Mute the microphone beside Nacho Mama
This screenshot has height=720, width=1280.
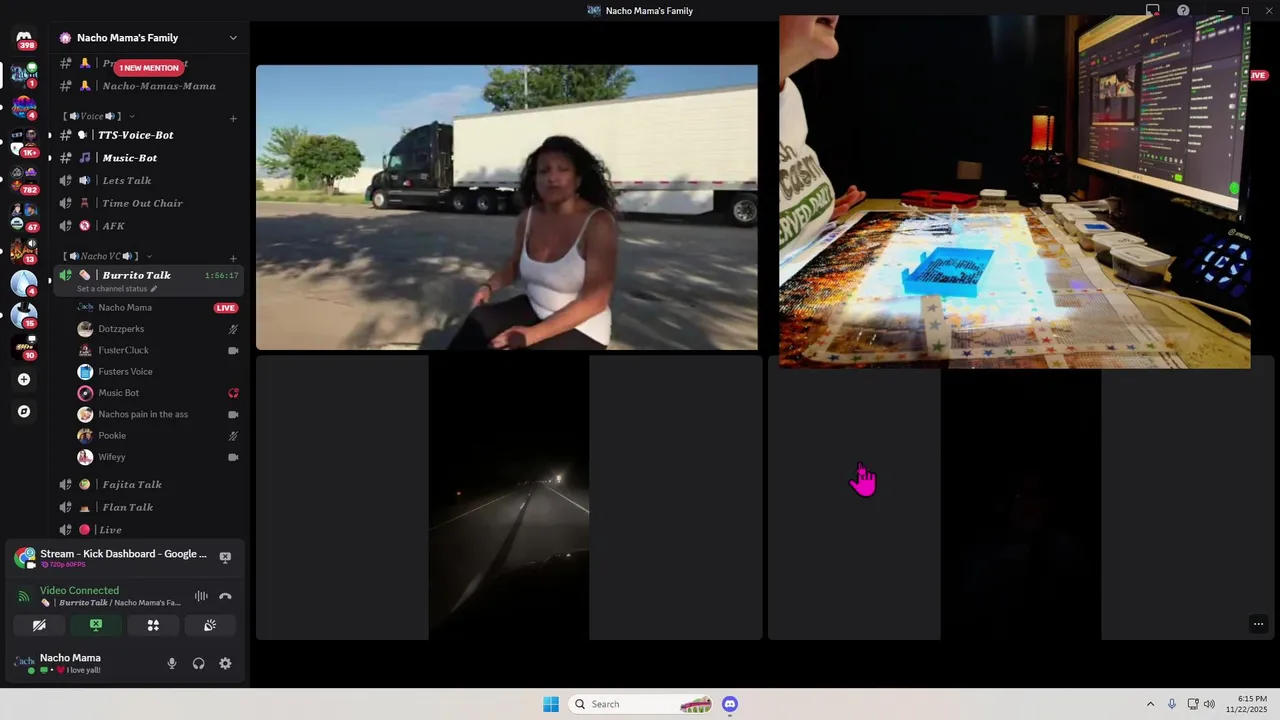[172, 663]
